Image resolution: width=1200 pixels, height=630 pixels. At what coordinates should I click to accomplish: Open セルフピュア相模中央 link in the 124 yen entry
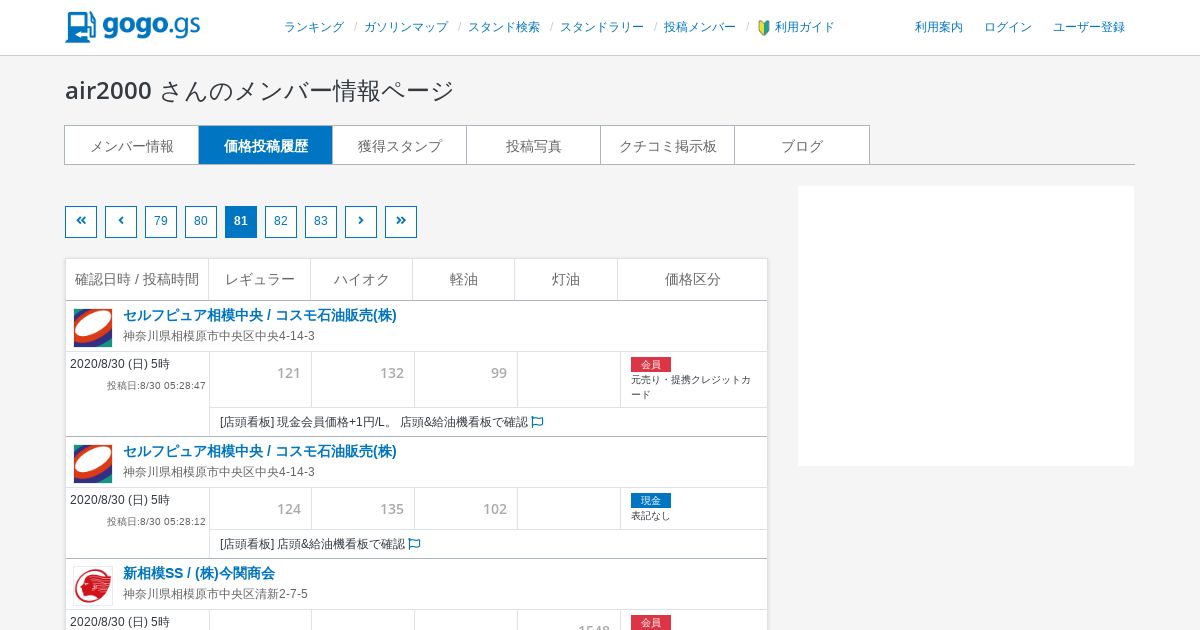(x=260, y=451)
